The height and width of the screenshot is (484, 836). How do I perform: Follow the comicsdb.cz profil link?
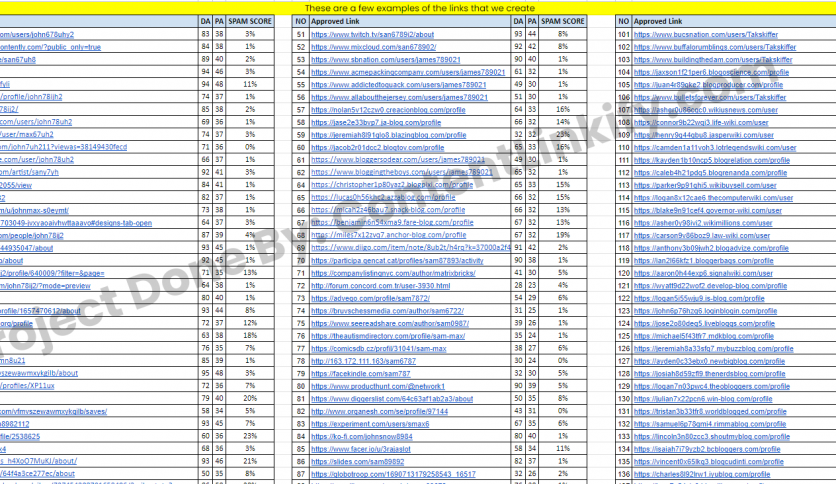379,349
